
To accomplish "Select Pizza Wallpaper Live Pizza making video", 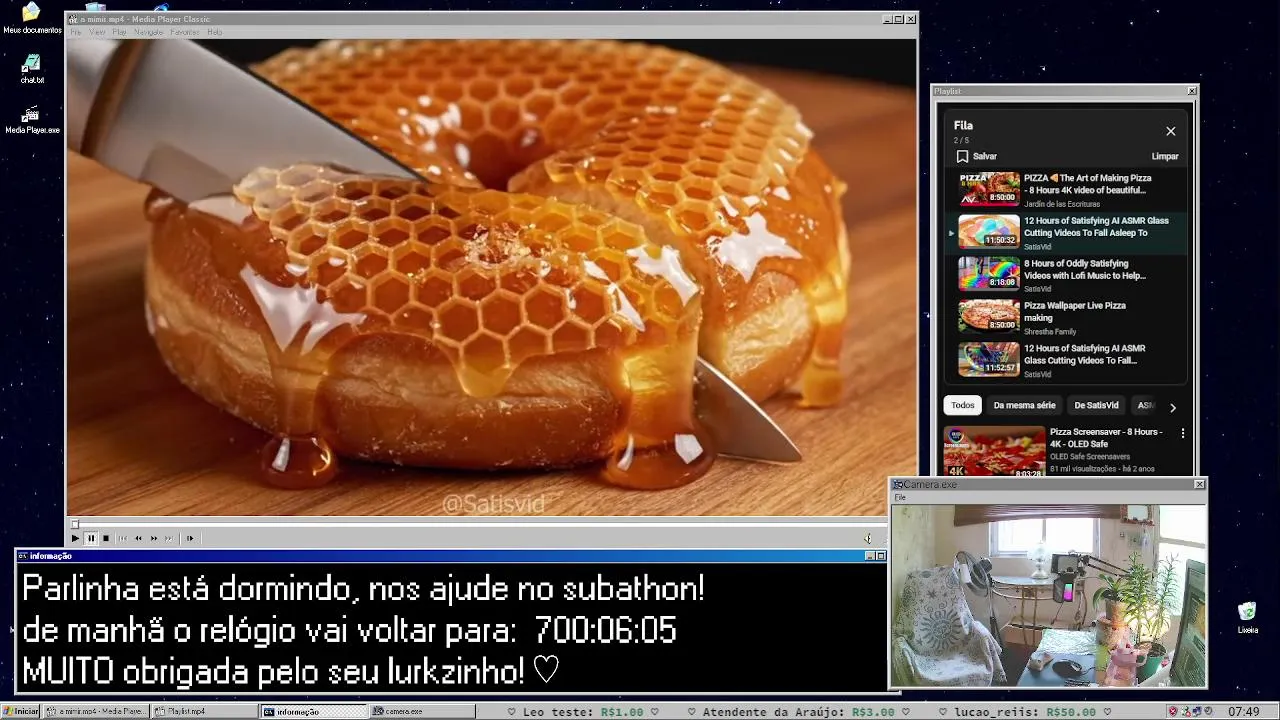I will point(1066,317).
